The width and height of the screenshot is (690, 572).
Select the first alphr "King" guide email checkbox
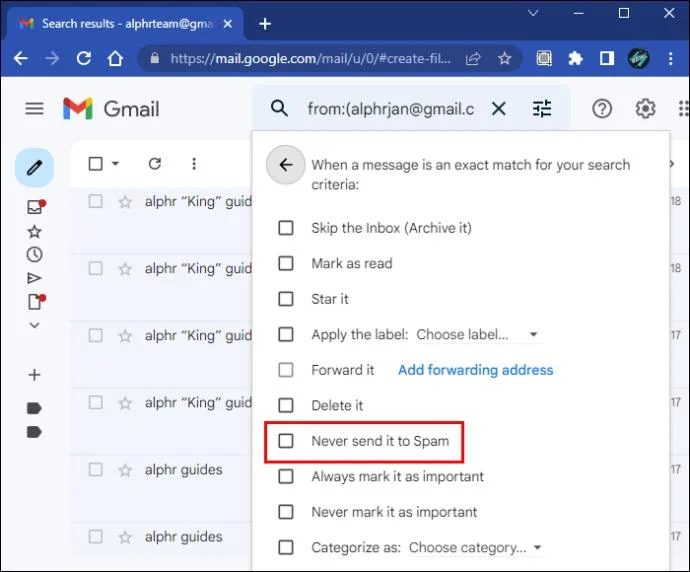click(x=95, y=202)
